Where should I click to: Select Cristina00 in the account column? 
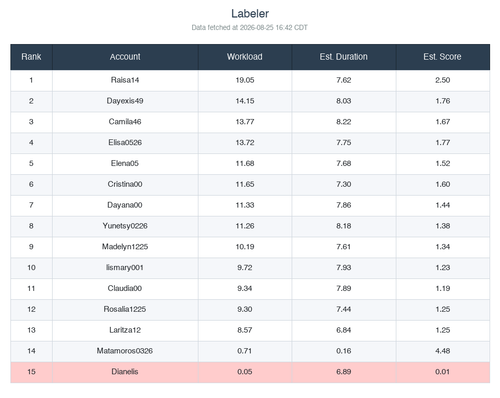click(125, 184)
